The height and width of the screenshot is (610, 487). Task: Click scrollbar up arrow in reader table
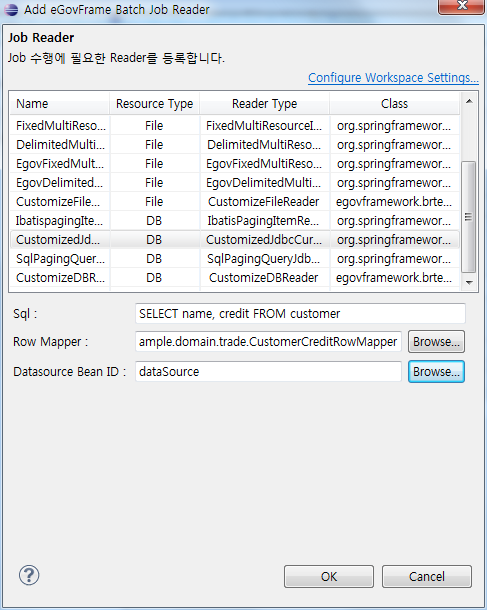(x=469, y=102)
